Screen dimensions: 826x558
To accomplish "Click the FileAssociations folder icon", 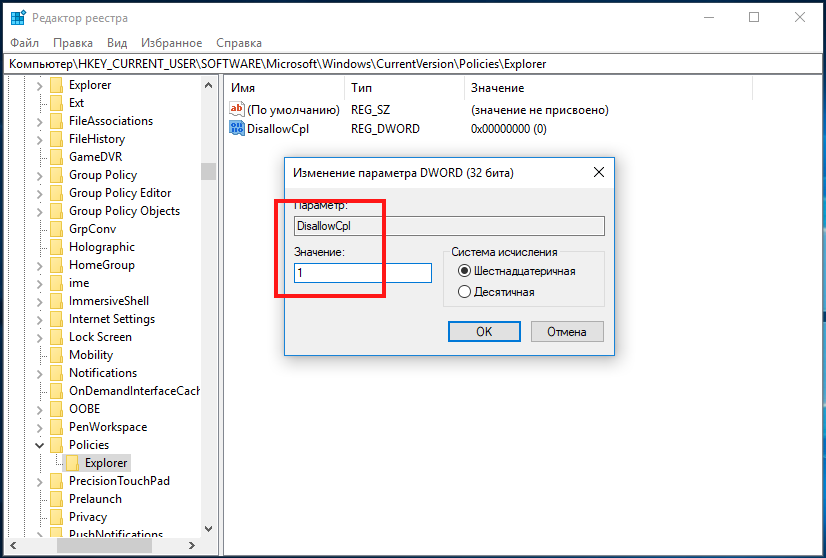I will (56, 121).
